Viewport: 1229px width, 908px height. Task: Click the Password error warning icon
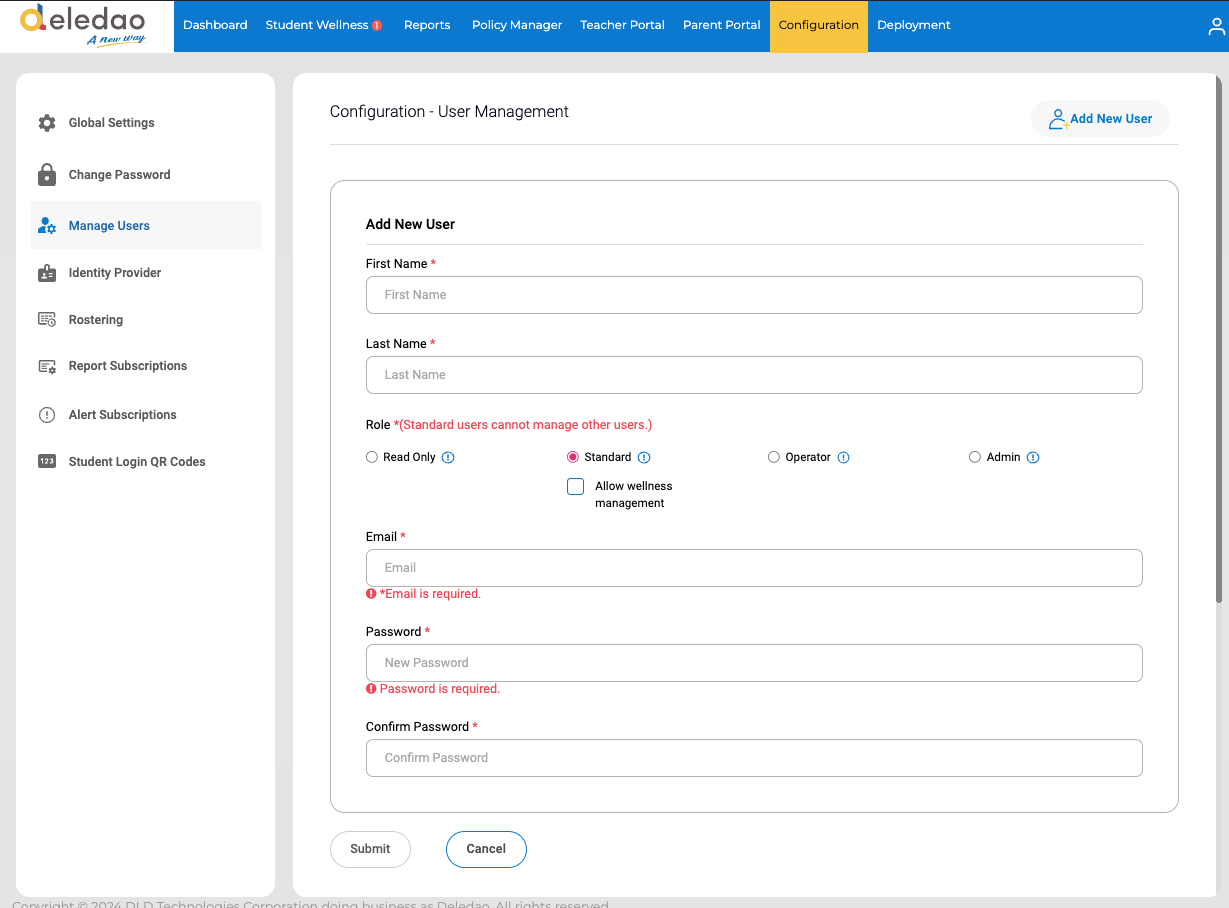[x=371, y=689]
